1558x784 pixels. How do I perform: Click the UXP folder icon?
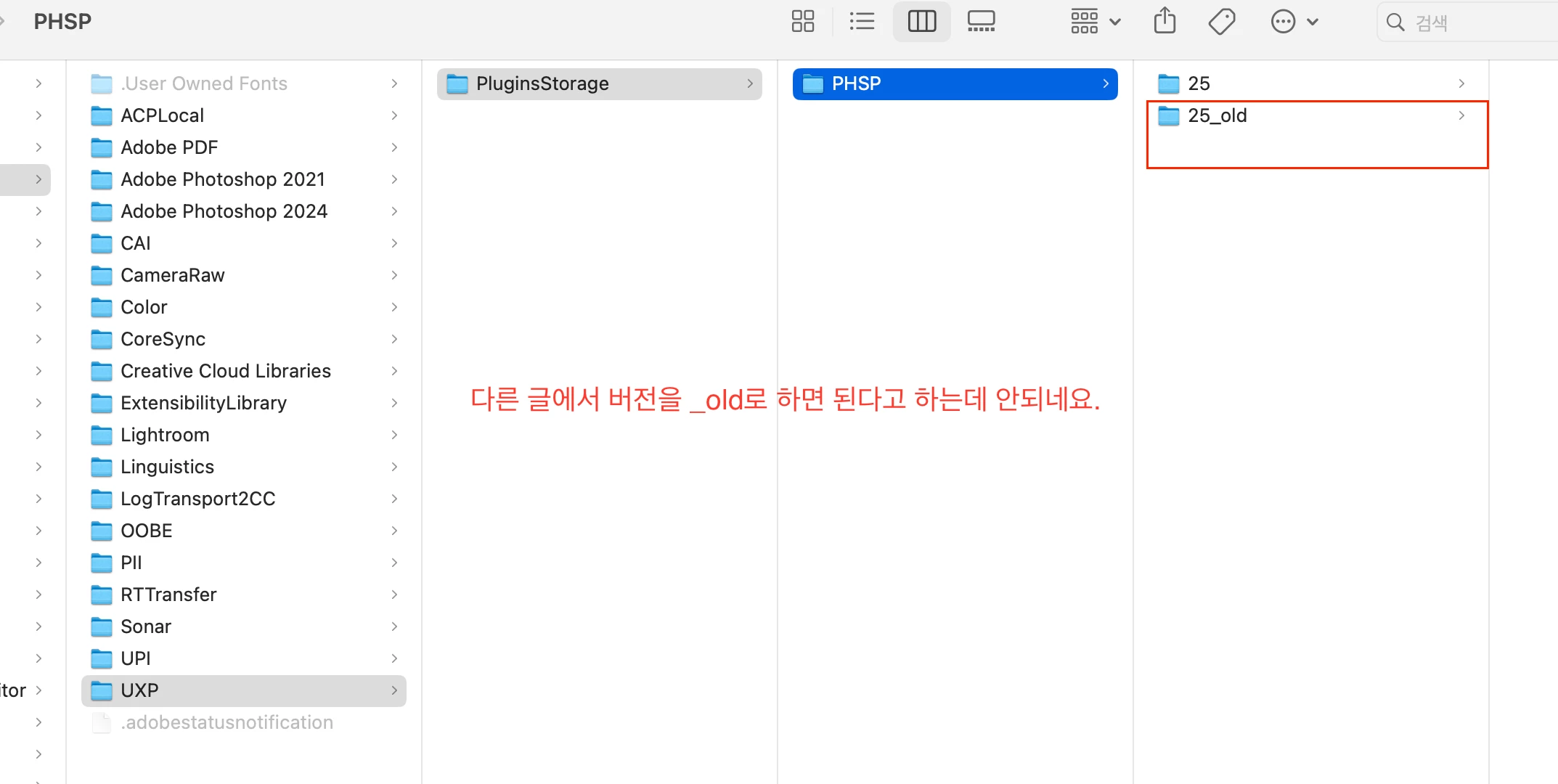102,691
